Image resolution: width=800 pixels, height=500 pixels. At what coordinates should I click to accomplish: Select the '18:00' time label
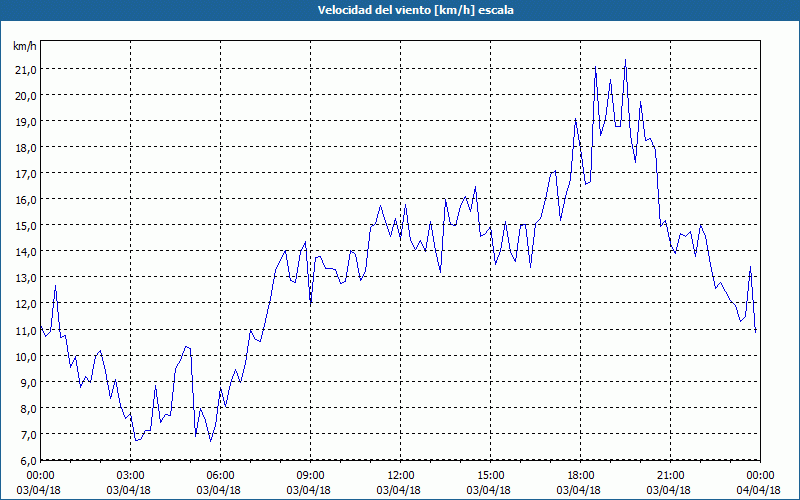581,476
